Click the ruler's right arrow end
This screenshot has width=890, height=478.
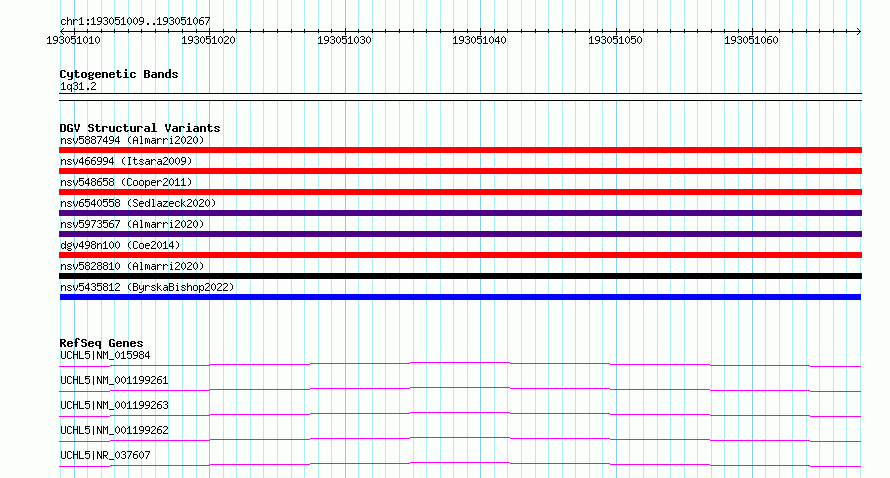[x=858, y=31]
